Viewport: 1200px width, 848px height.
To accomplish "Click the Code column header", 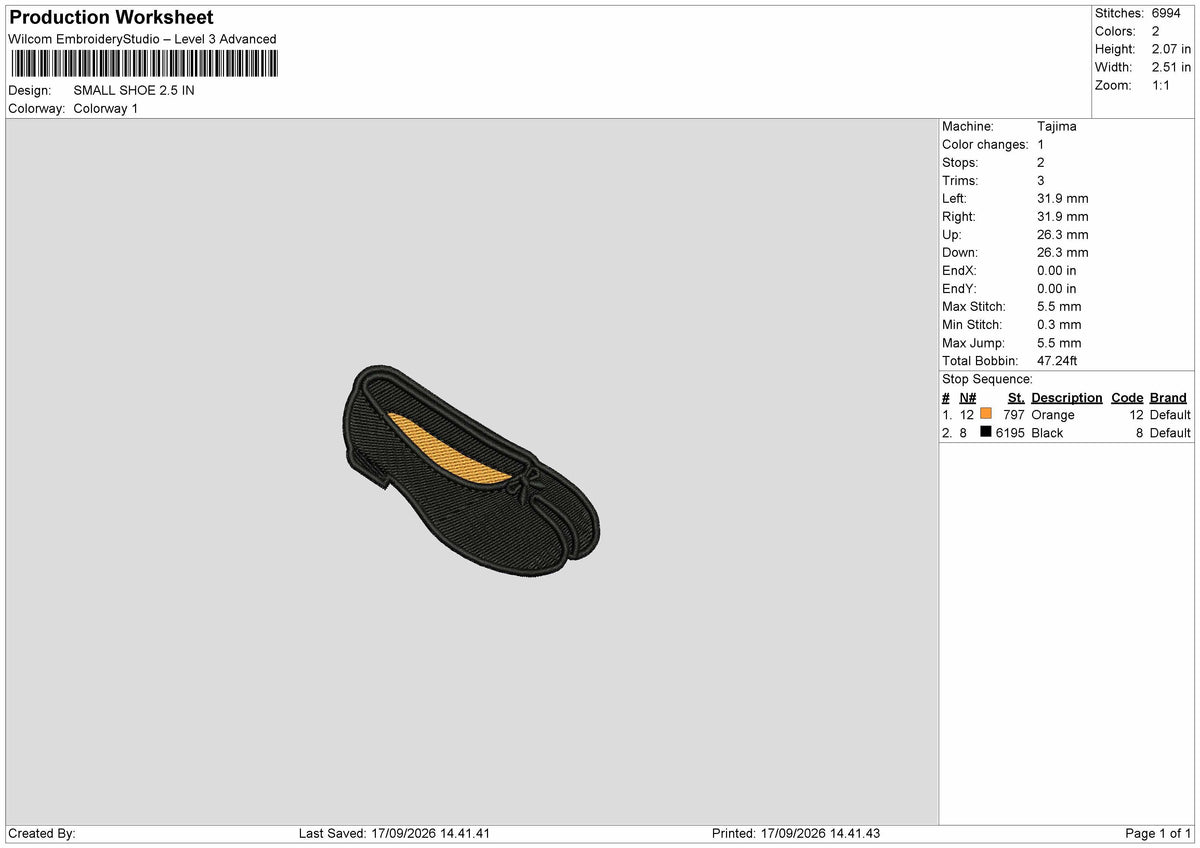I will pos(1127,397).
